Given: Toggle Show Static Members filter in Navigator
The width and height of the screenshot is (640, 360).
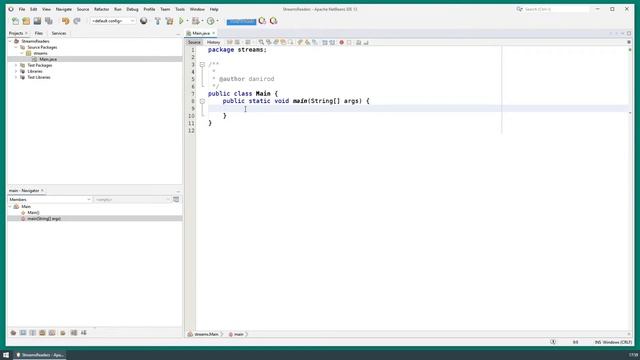Looking at the screenshot, I should (x=33, y=333).
